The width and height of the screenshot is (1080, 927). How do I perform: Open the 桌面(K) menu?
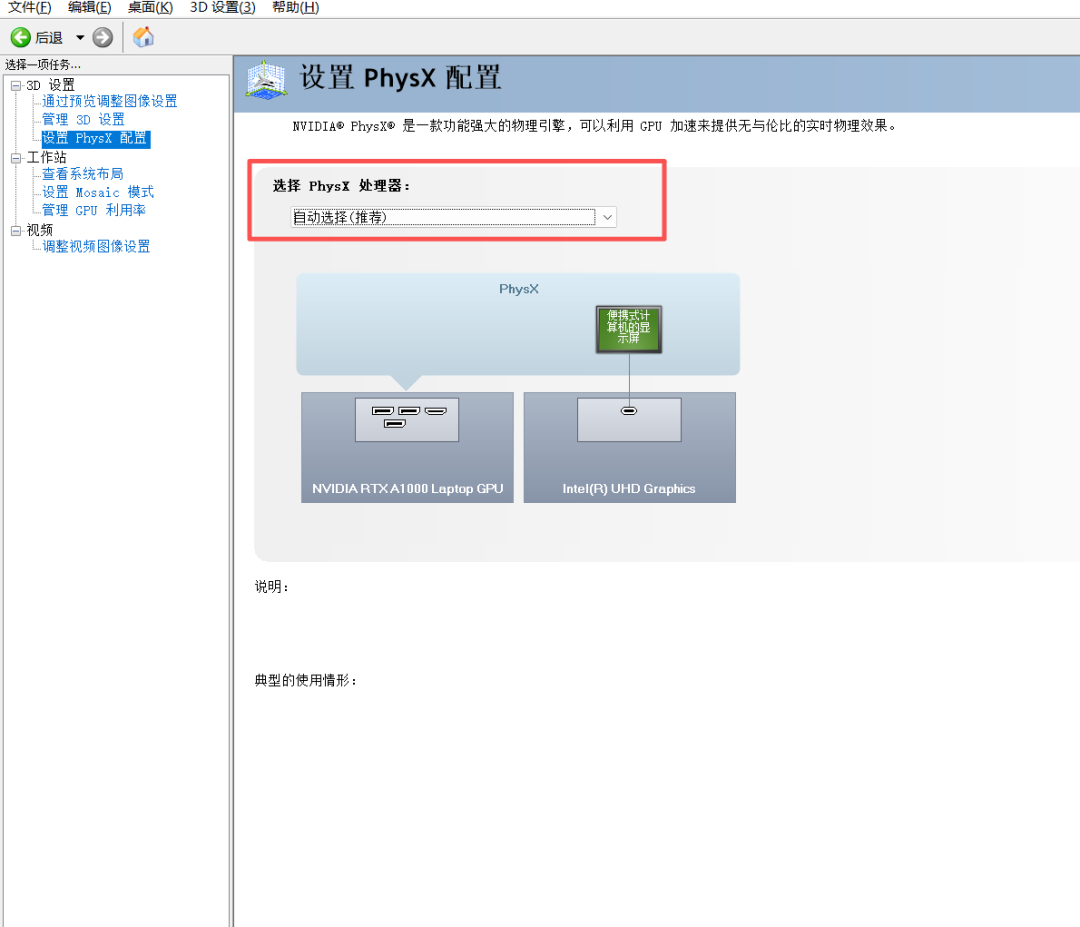(x=150, y=8)
